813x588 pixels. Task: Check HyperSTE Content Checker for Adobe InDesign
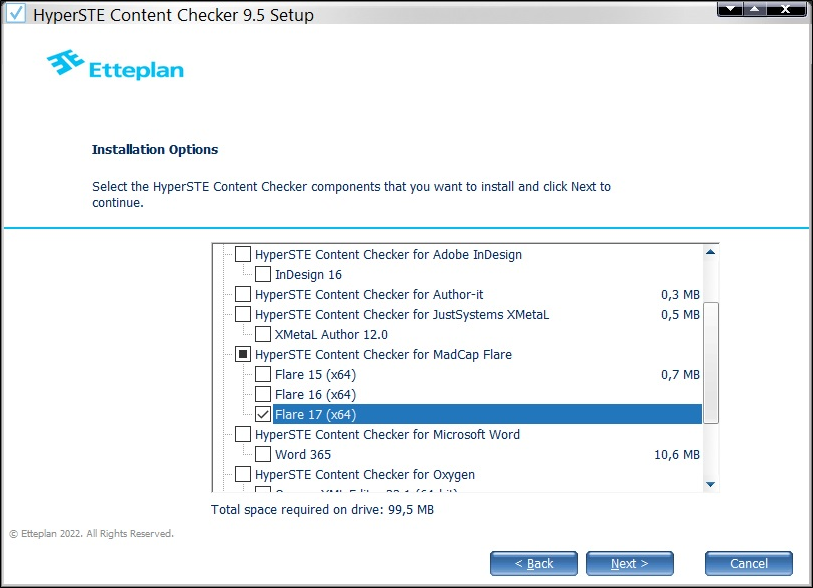click(x=243, y=254)
